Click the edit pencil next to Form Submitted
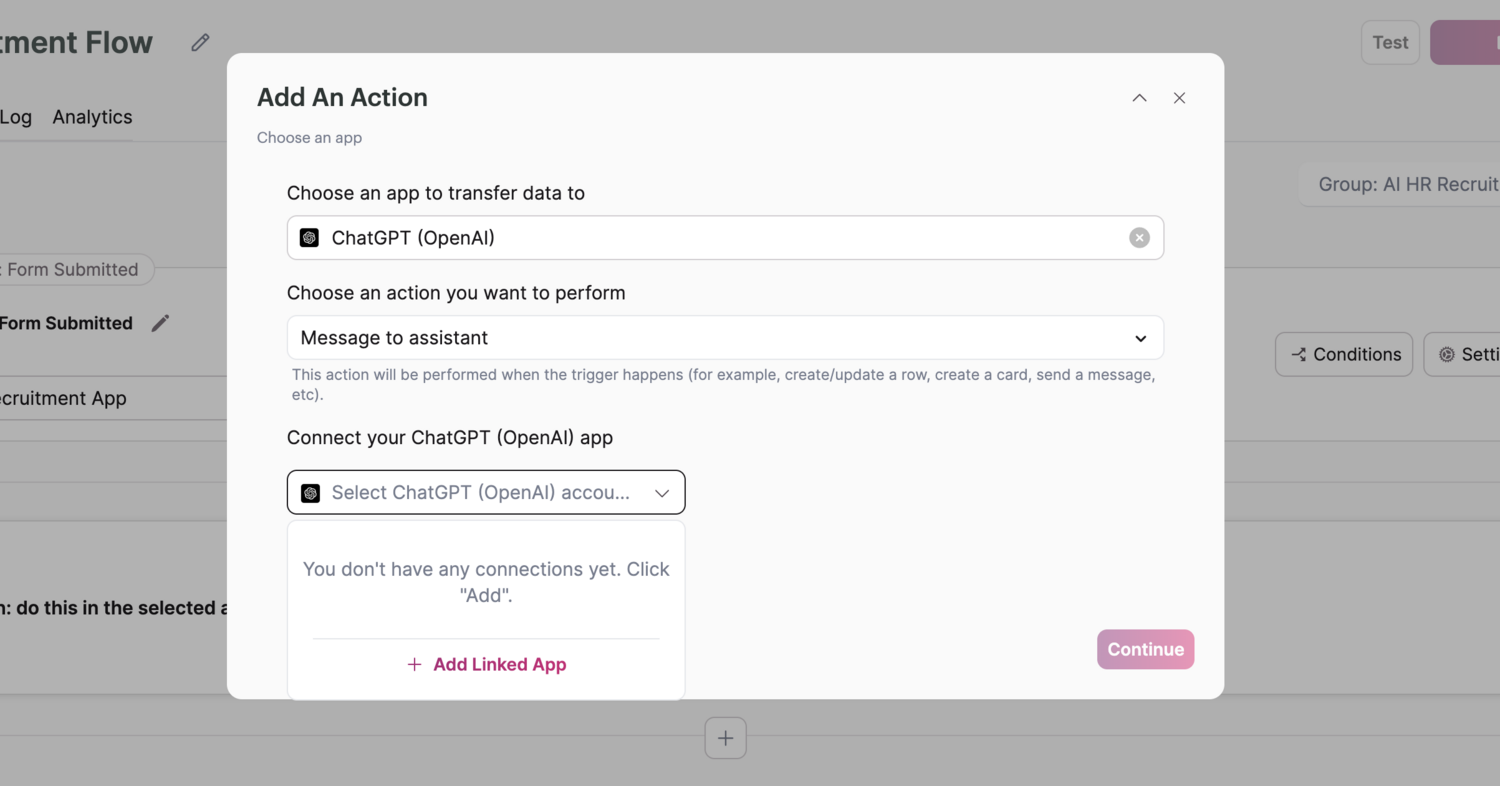This screenshot has height=786, width=1500. pyautogui.click(x=160, y=323)
